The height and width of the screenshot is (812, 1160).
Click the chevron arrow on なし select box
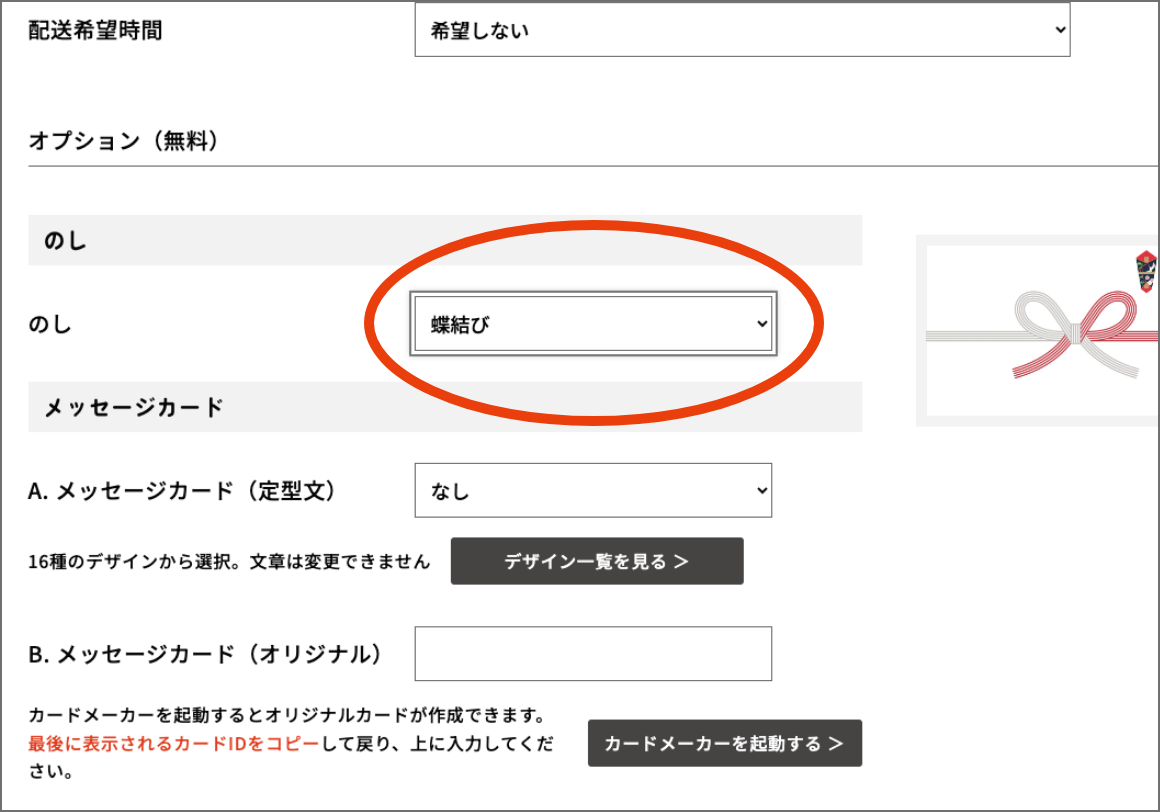[x=761, y=491]
